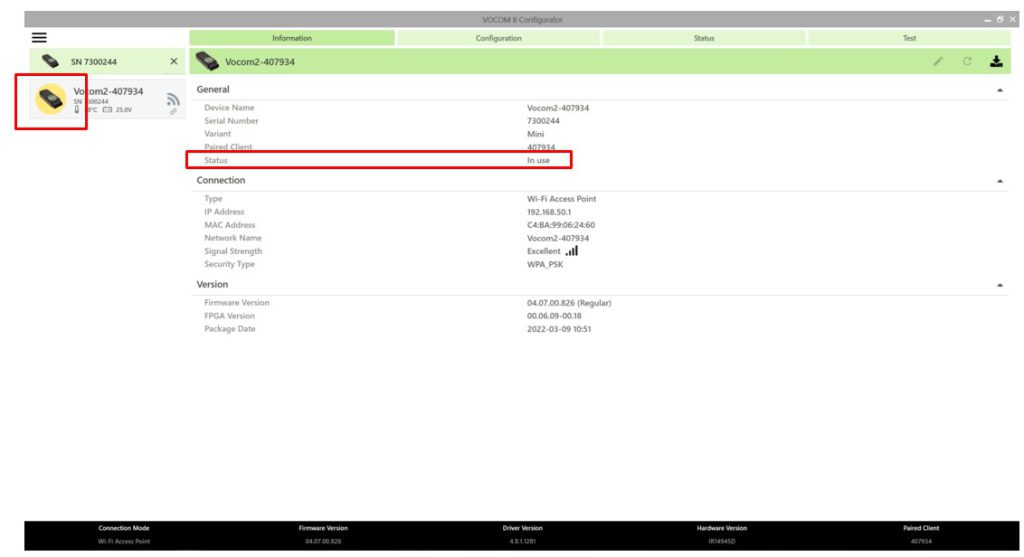Click the Serial Number value 7300244

click(x=543, y=121)
